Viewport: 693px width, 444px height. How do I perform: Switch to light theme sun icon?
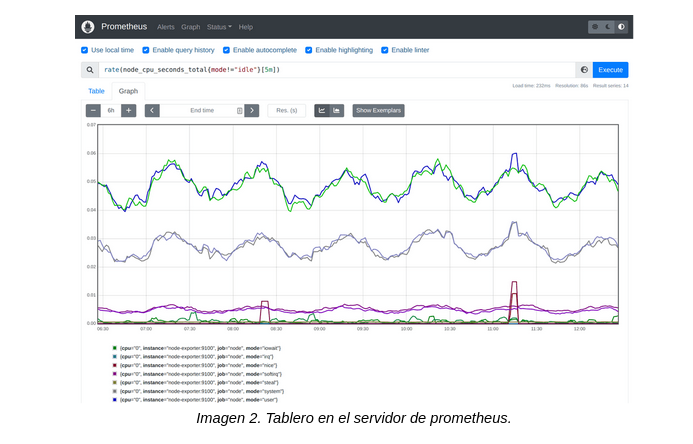595,27
